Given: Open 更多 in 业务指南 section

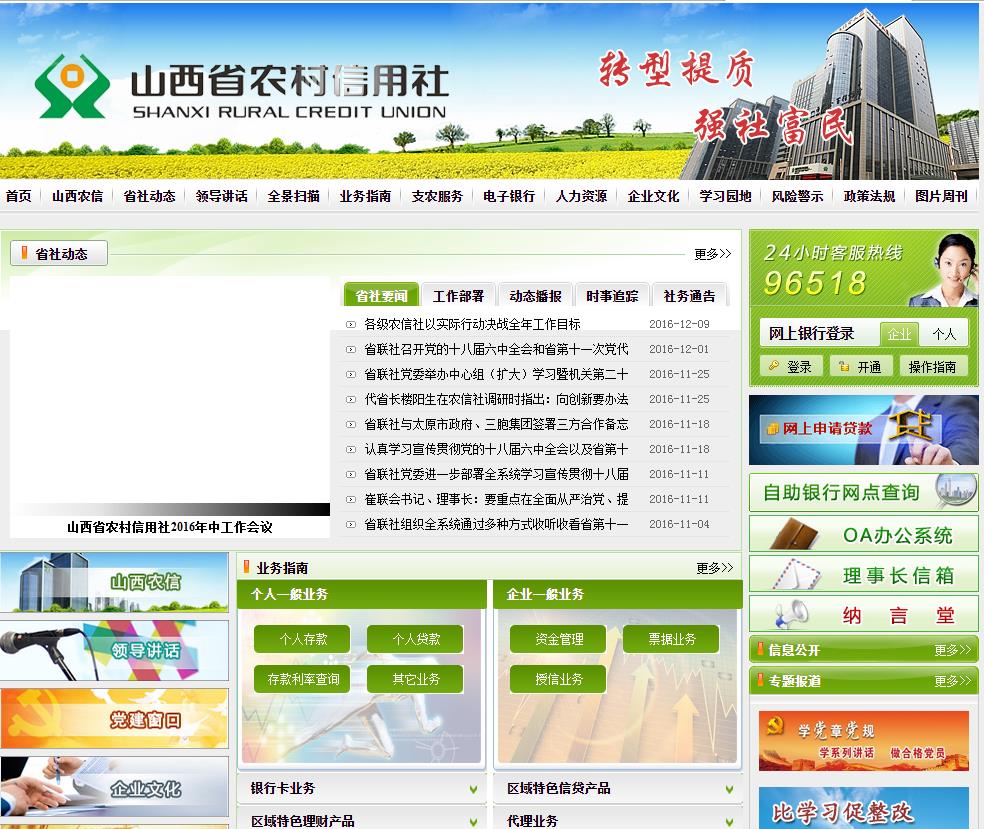Looking at the screenshot, I should (714, 568).
